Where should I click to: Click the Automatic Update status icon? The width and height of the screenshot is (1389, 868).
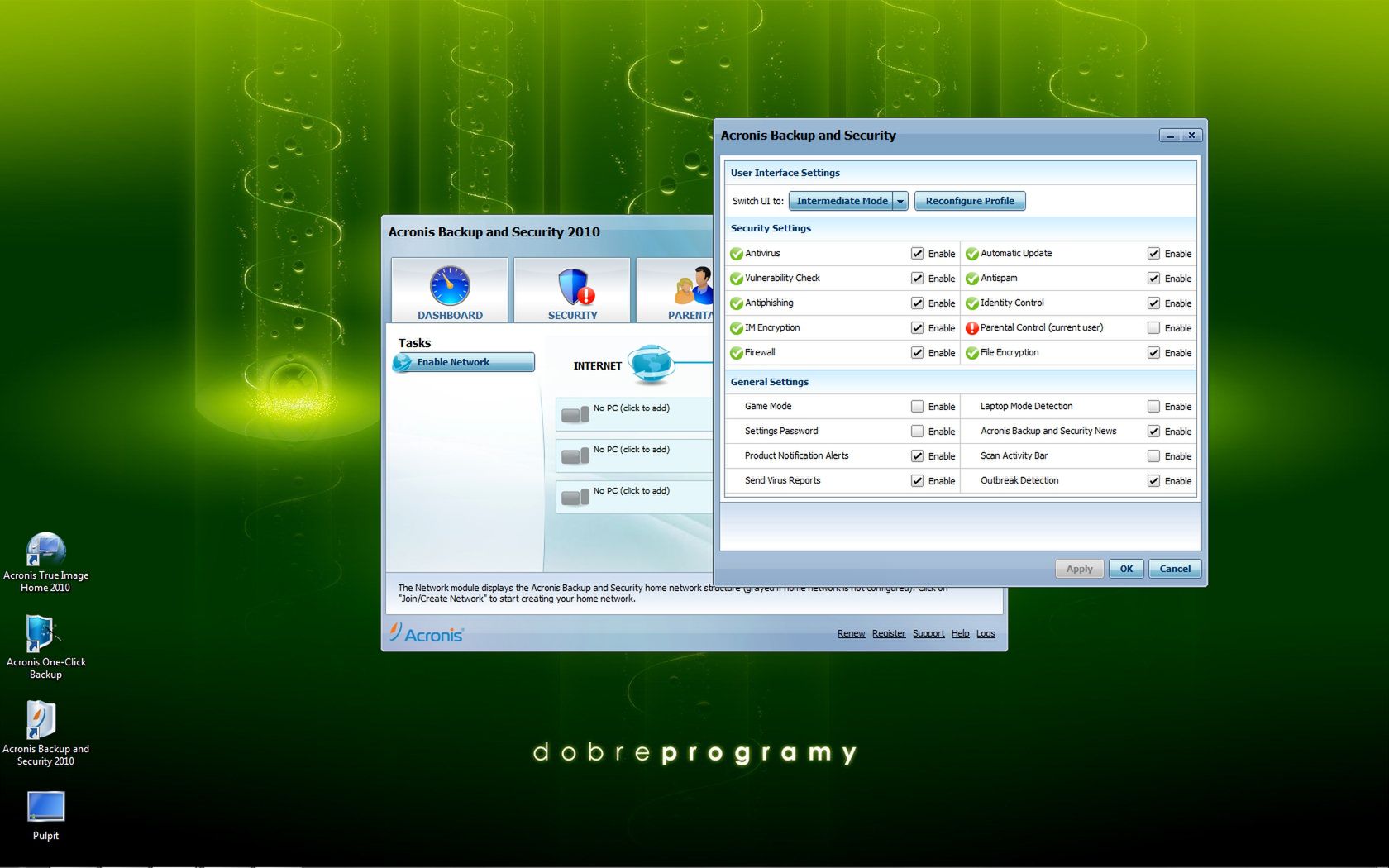[x=972, y=254]
